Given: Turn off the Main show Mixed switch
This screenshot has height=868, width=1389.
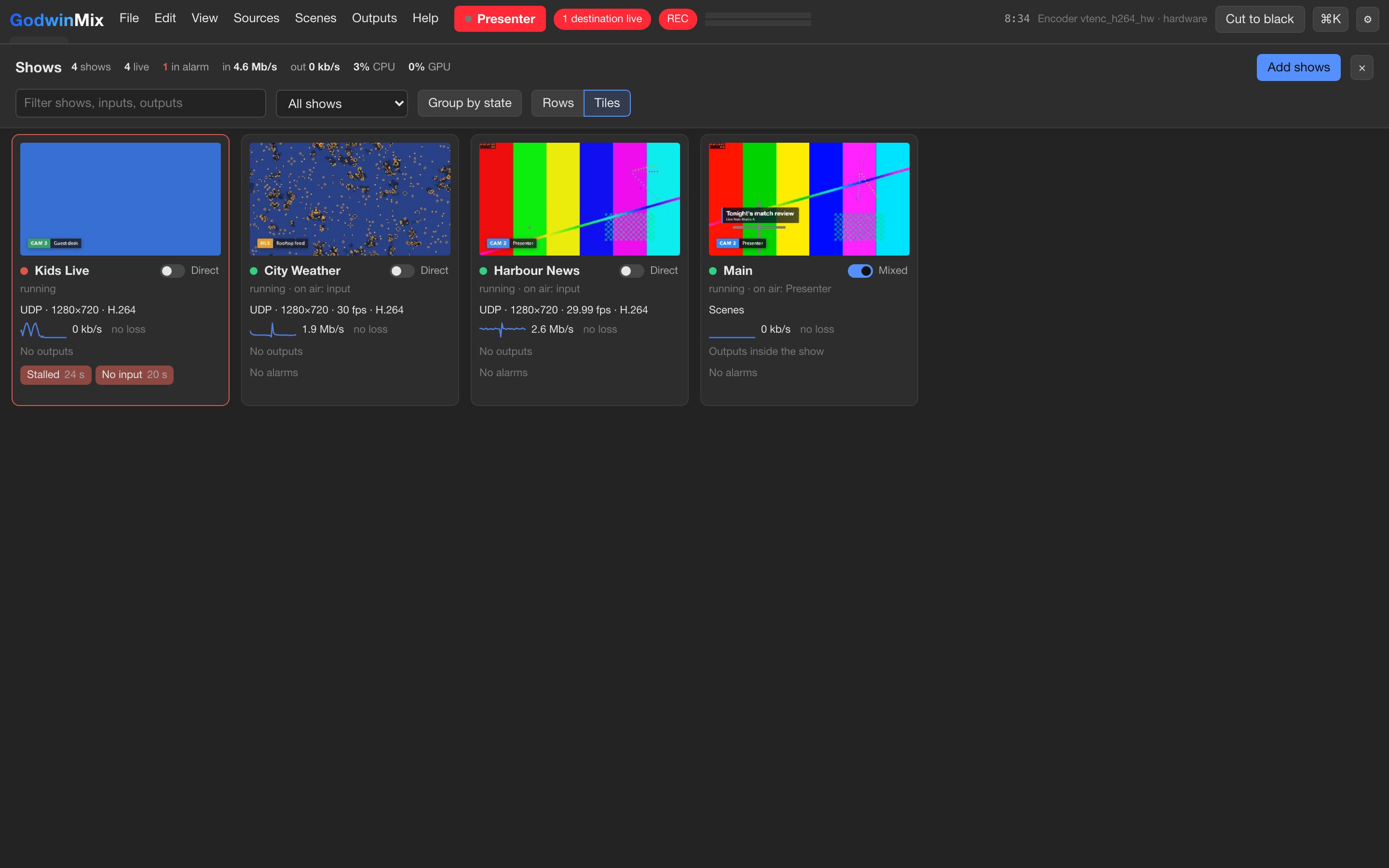Looking at the screenshot, I should (x=860, y=271).
